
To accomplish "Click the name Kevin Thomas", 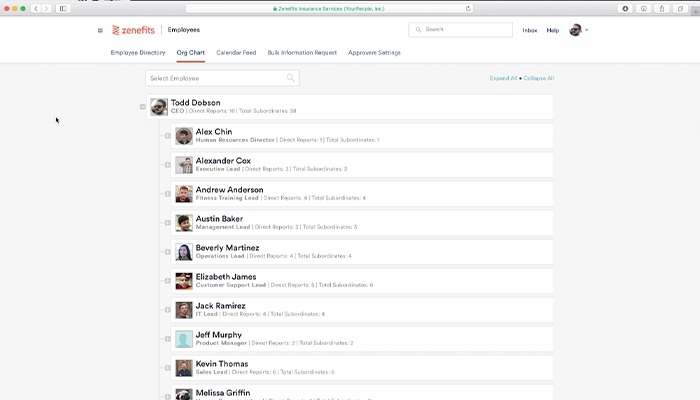I will coord(222,364).
